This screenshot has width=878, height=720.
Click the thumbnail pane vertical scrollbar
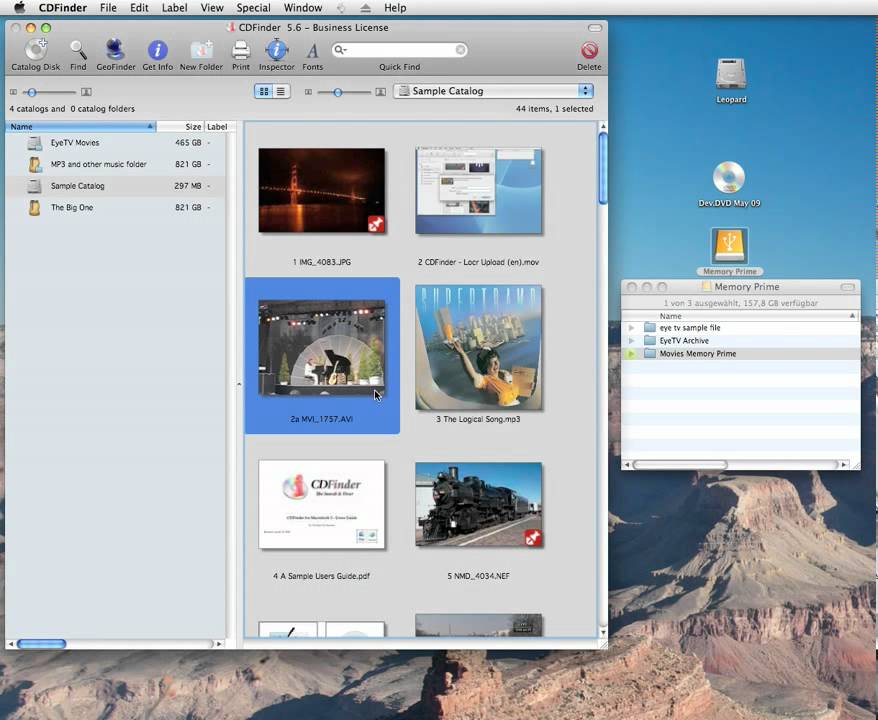click(x=603, y=168)
